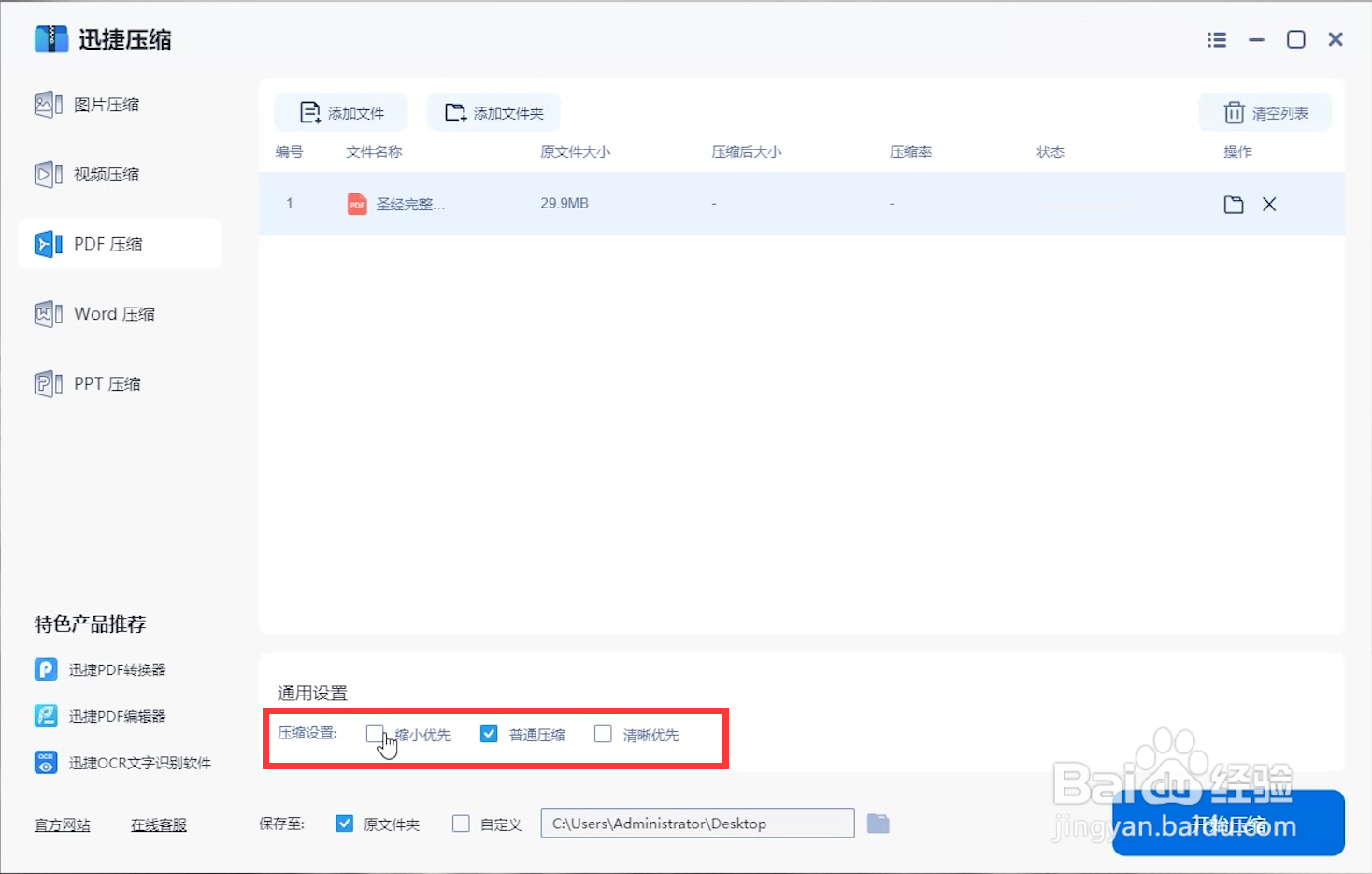Enable the 清晰优先 compression option
Image resolution: width=1372 pixels, height=874 pixels.
603,734
